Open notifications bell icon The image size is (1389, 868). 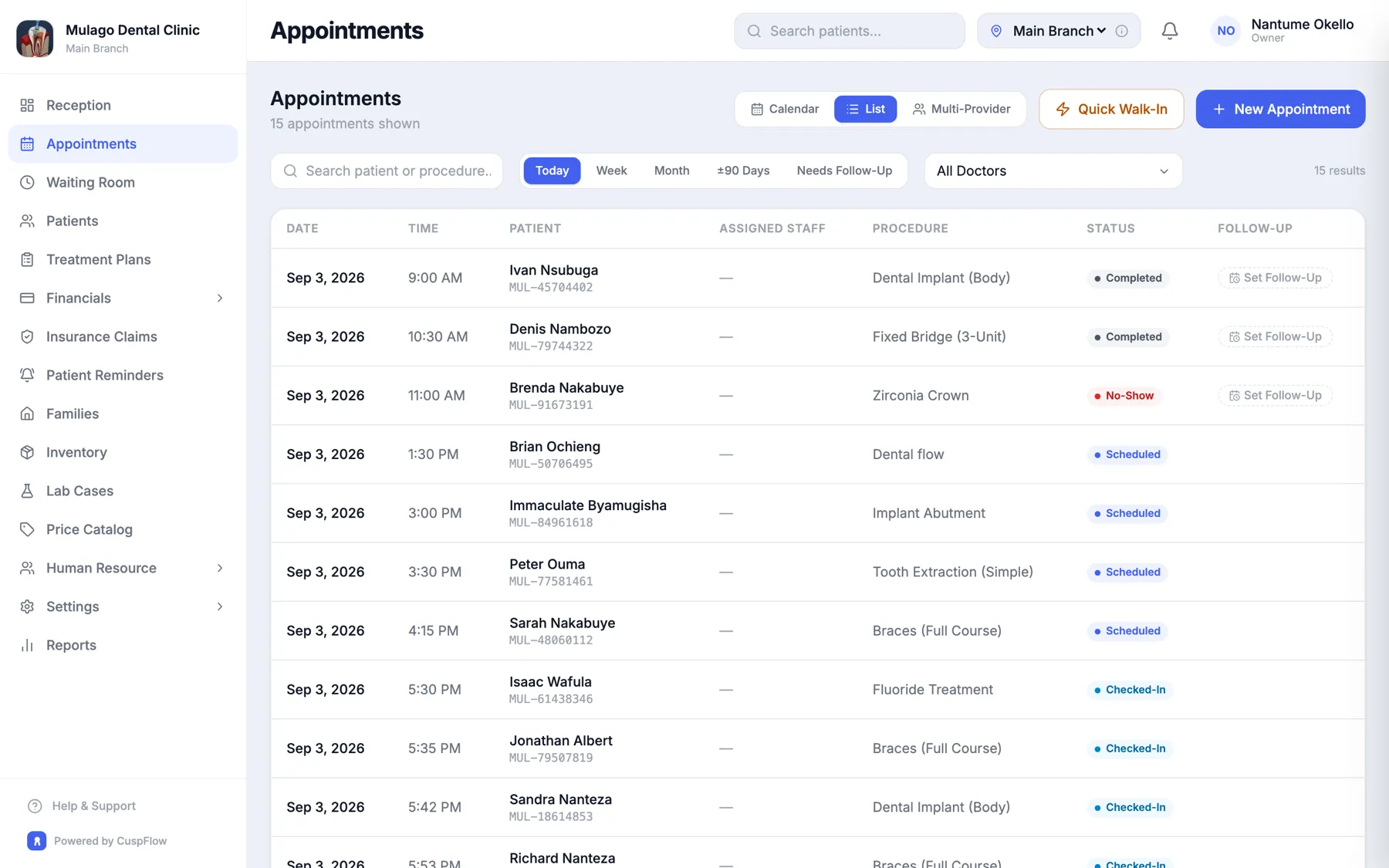[x=1170, y=31]
